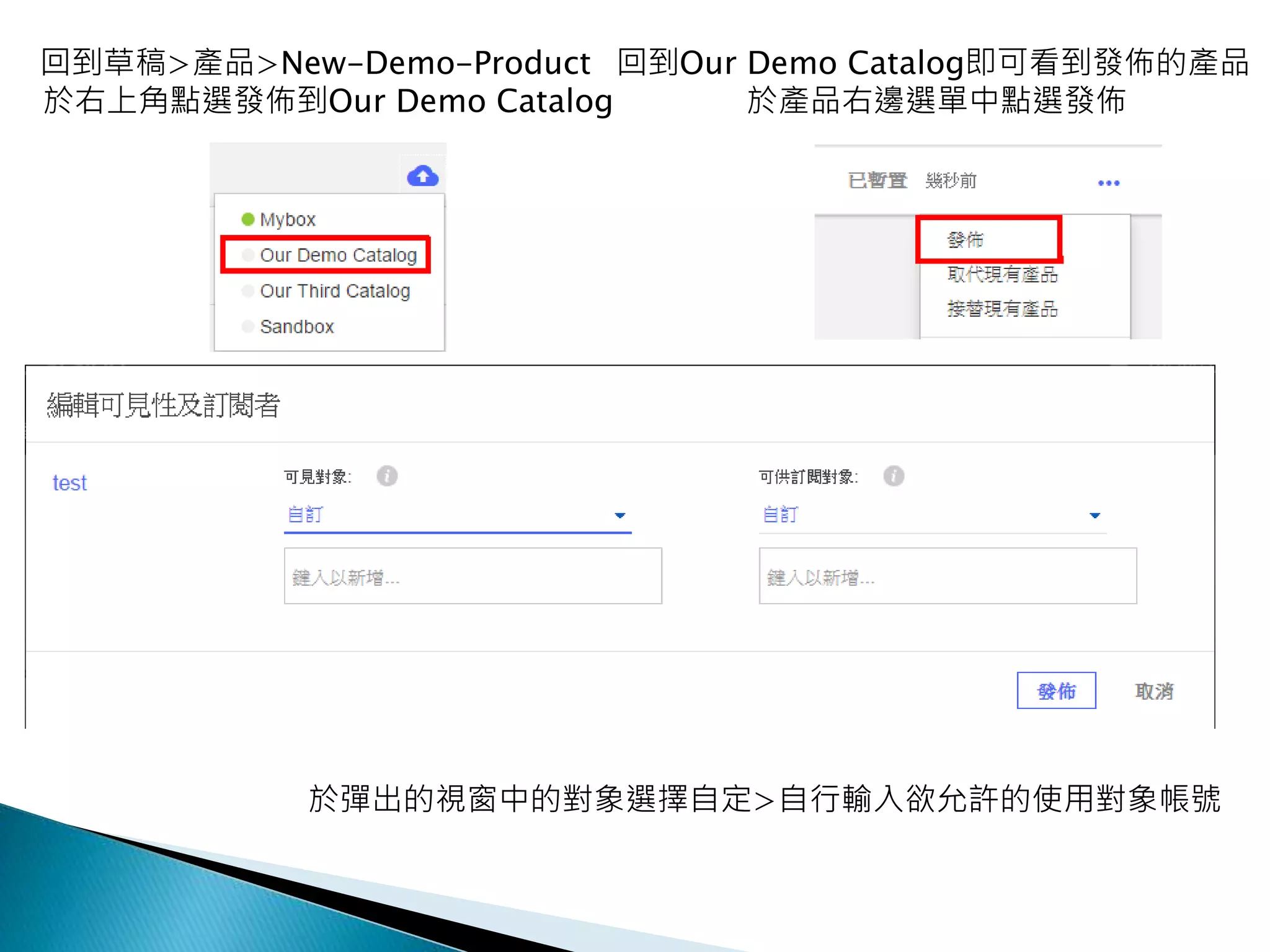Choose Sandbox in publish list
Screen dimensions: 1270x952
click(x=288, y=326)
